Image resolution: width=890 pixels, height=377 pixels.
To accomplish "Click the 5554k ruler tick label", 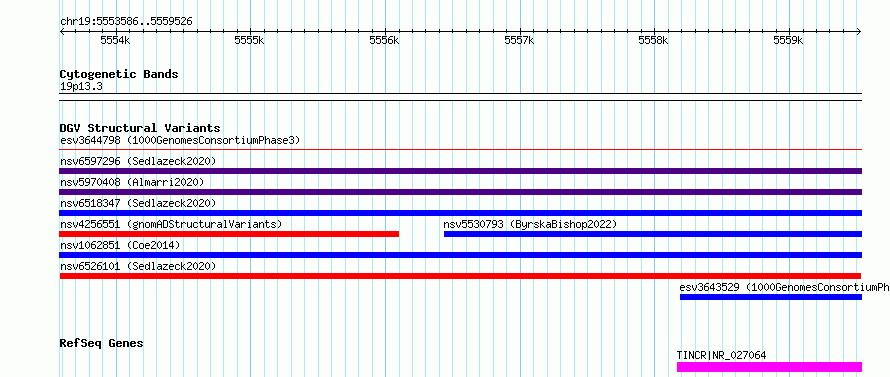I will pyautogui.click(x=115, y=40).
